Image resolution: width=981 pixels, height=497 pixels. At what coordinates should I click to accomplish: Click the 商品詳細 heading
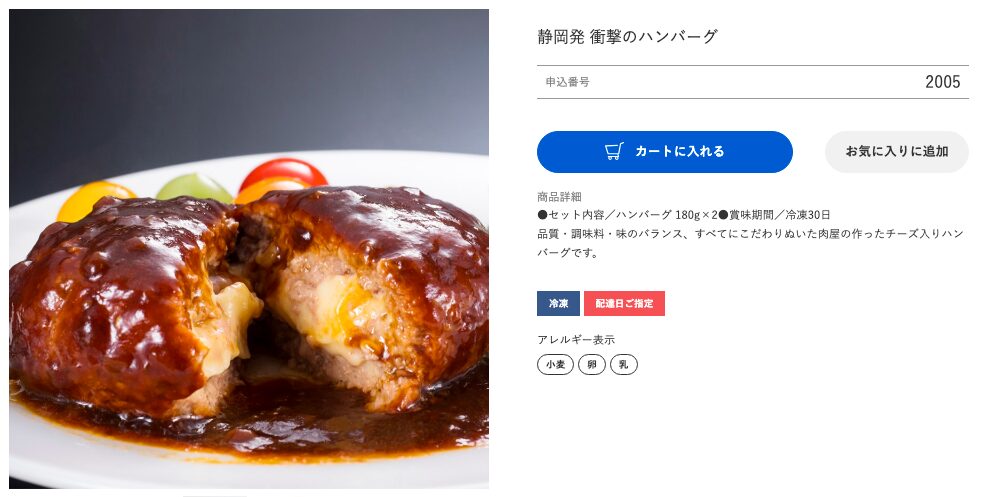[x=559, y=197]
